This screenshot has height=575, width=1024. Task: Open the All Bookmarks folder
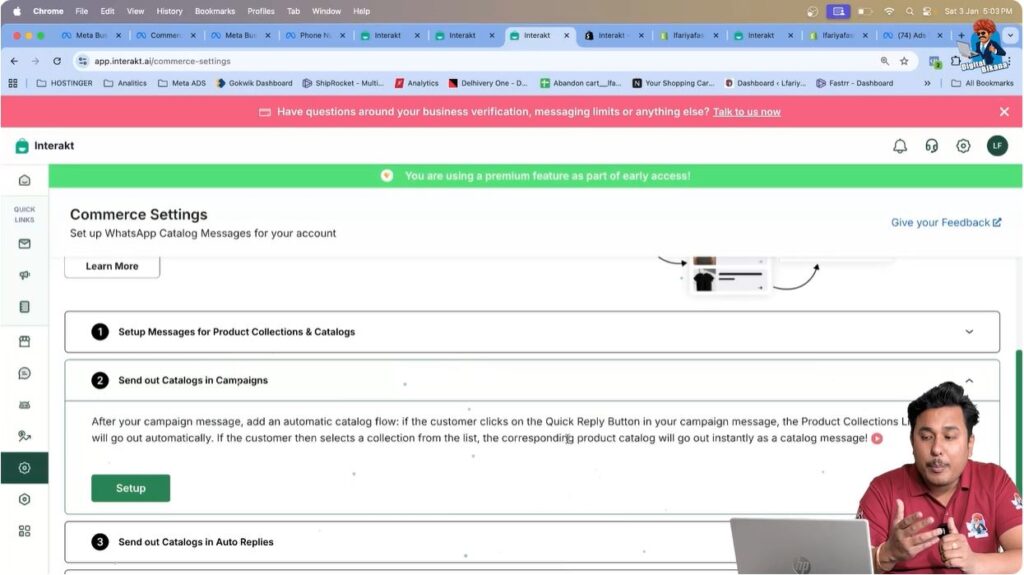(982, 83)
